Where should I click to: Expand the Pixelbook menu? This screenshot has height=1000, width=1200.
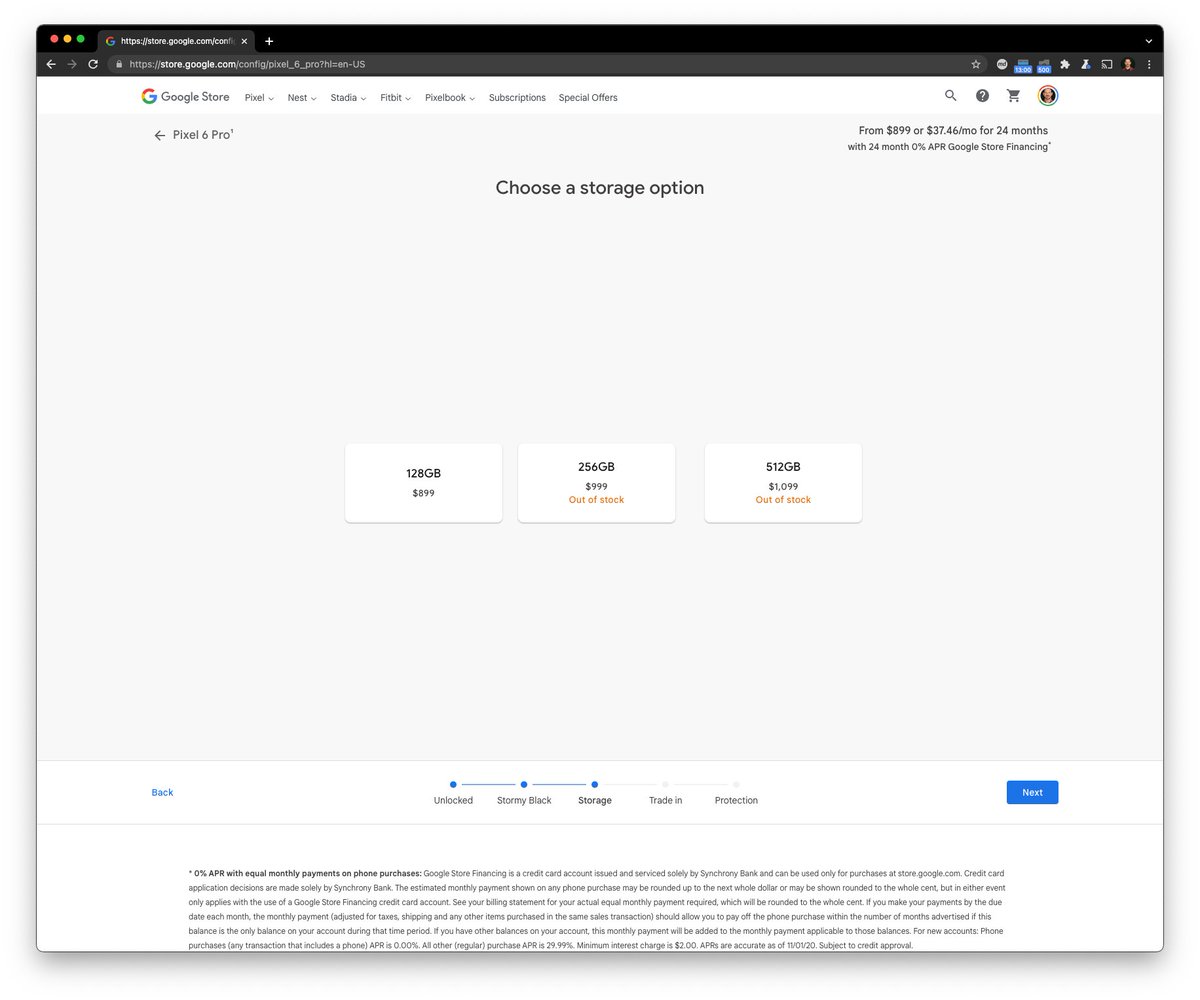pos(450,98)
